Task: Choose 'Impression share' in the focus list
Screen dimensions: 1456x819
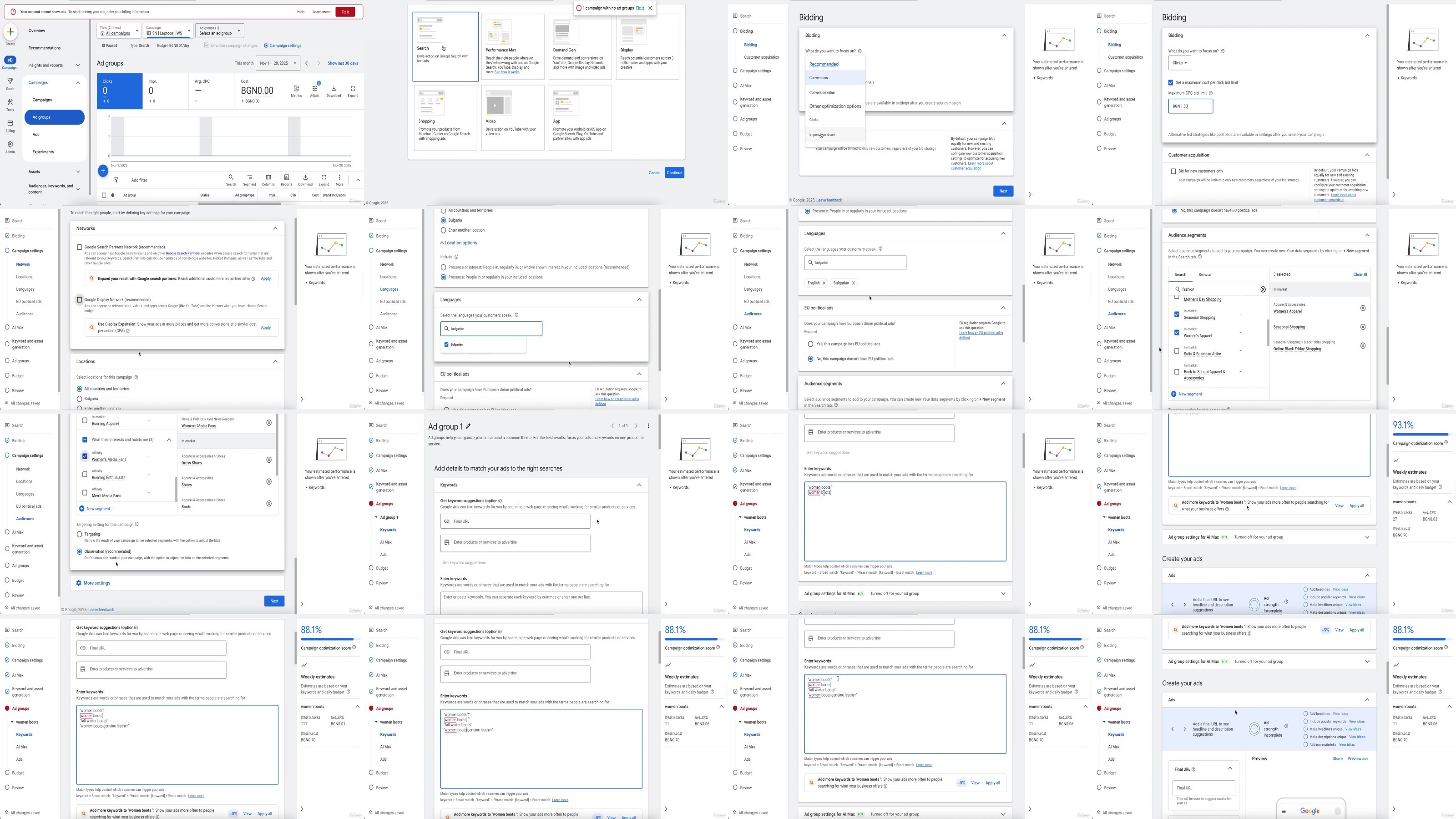Action: (x=835, y=135)
